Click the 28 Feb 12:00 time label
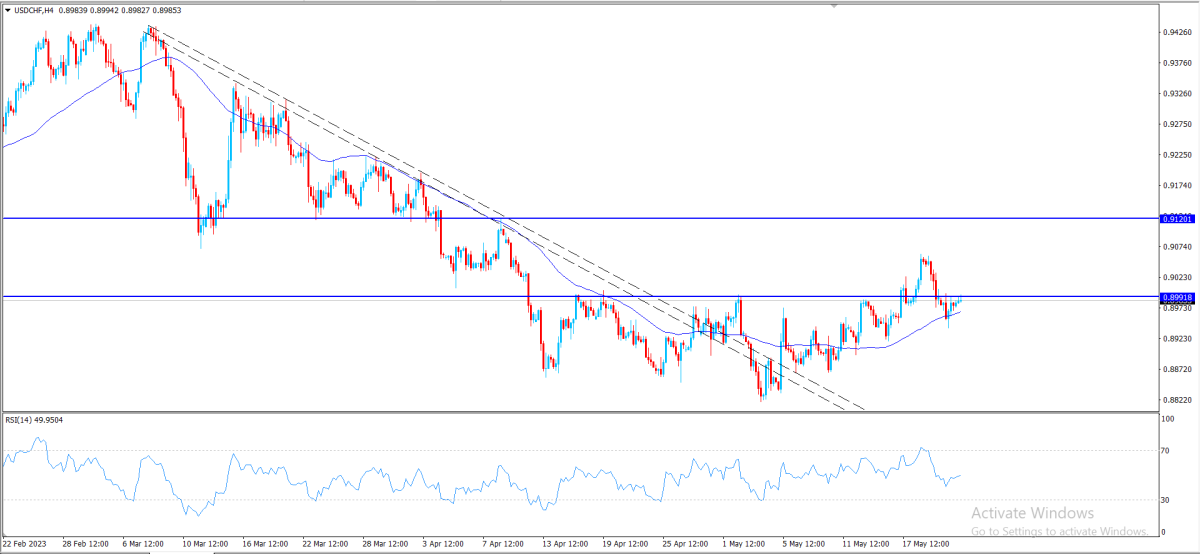Viewport: 1200px width, 554px height. coord(84,545)
